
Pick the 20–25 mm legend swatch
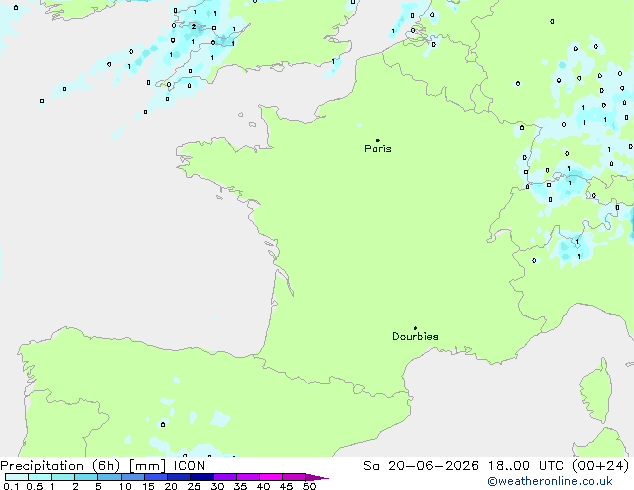[178, 477]
